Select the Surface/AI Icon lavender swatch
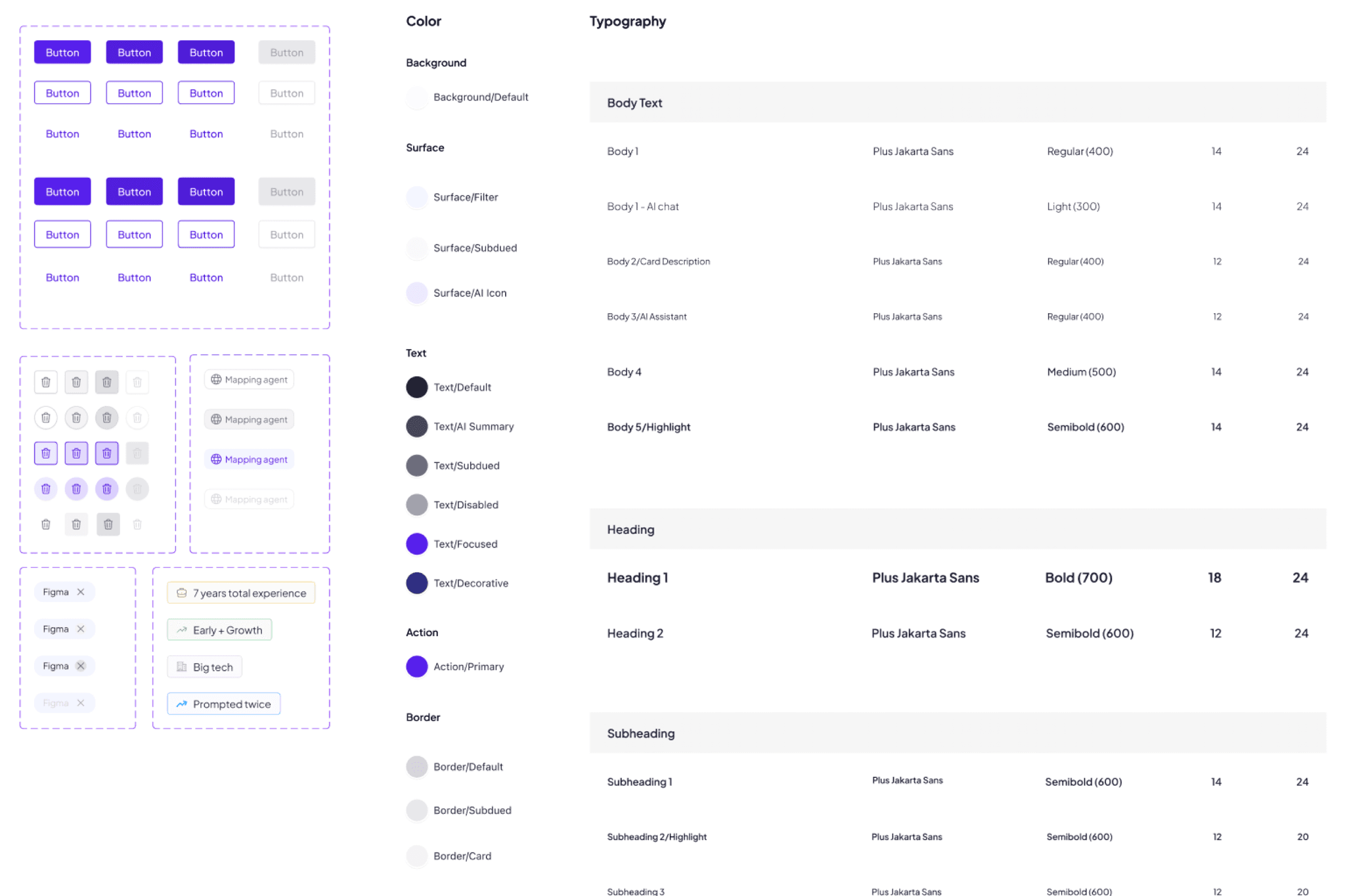The height and width of the screenshot is (896, 1345). tap(417, 293)
